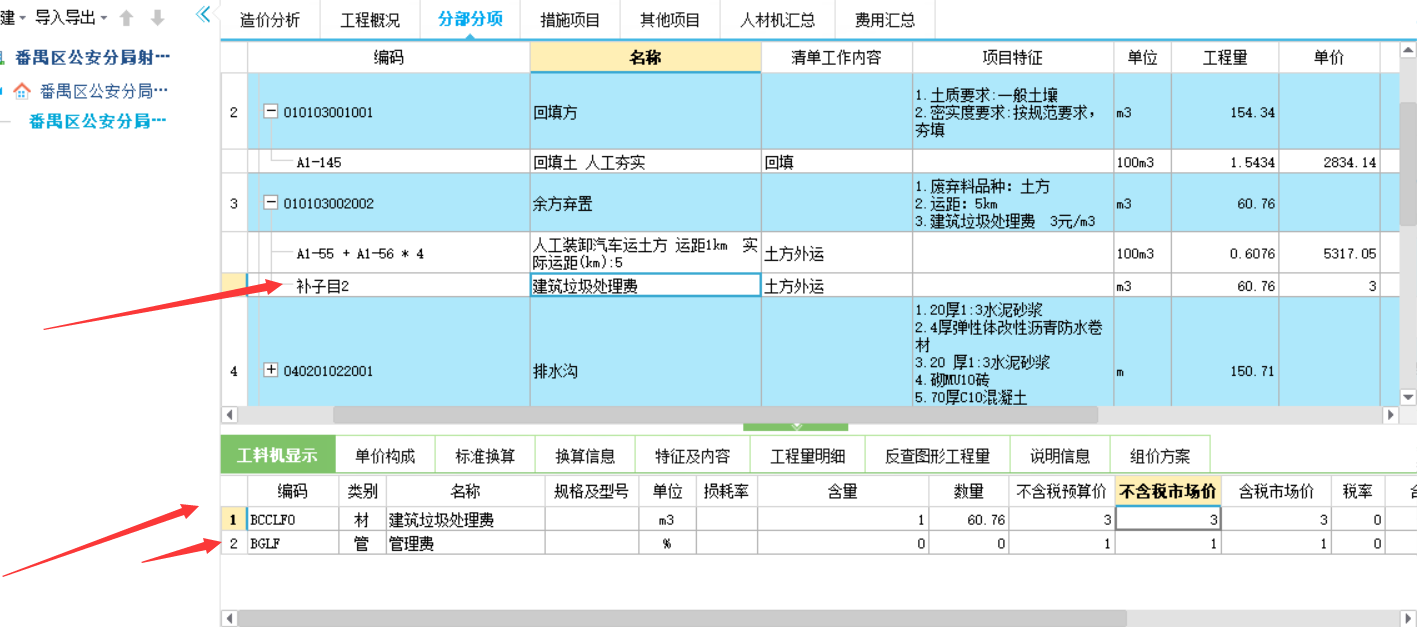Viewport: 1417px width, 627px height.
Task: Click the 工程量 column header
Action: pyautogui.click(x=1225, y=58)
